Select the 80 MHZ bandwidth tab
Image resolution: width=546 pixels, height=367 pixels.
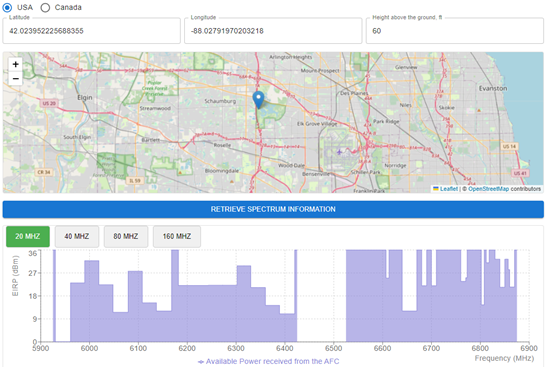pyautogui.click(x=126, y=236)
